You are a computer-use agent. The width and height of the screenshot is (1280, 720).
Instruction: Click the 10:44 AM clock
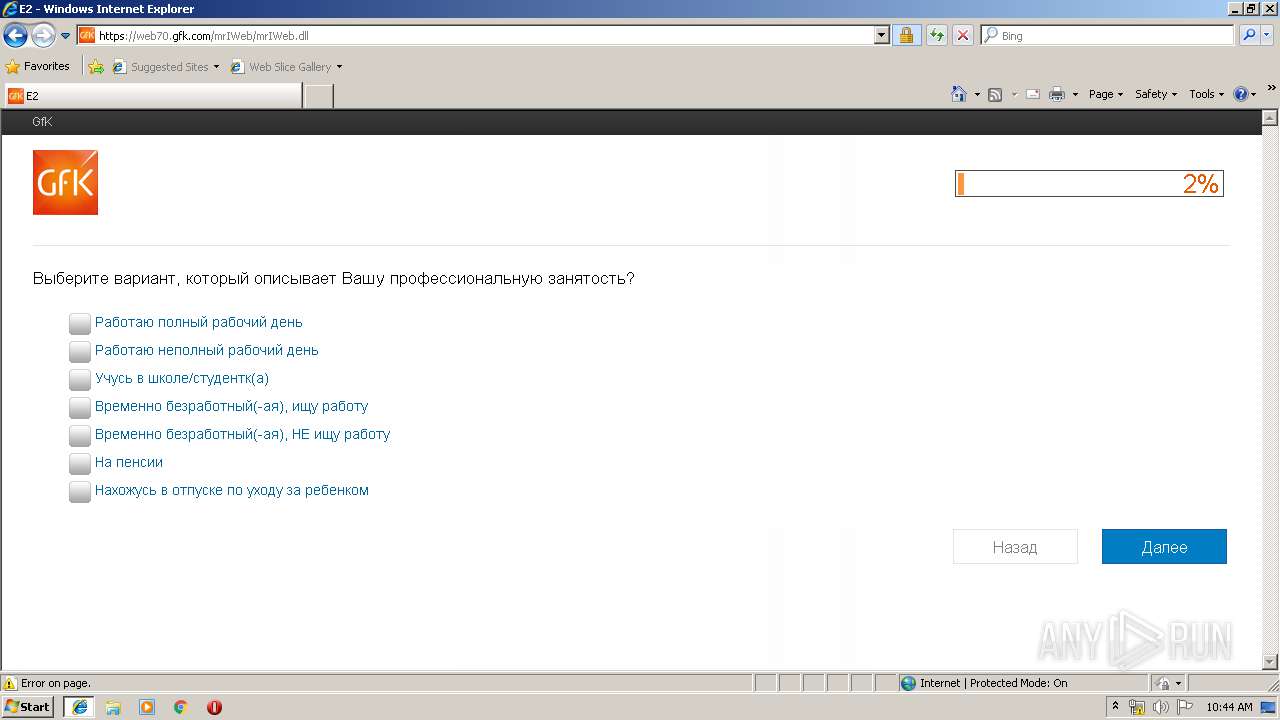(x=1229, y=707)
